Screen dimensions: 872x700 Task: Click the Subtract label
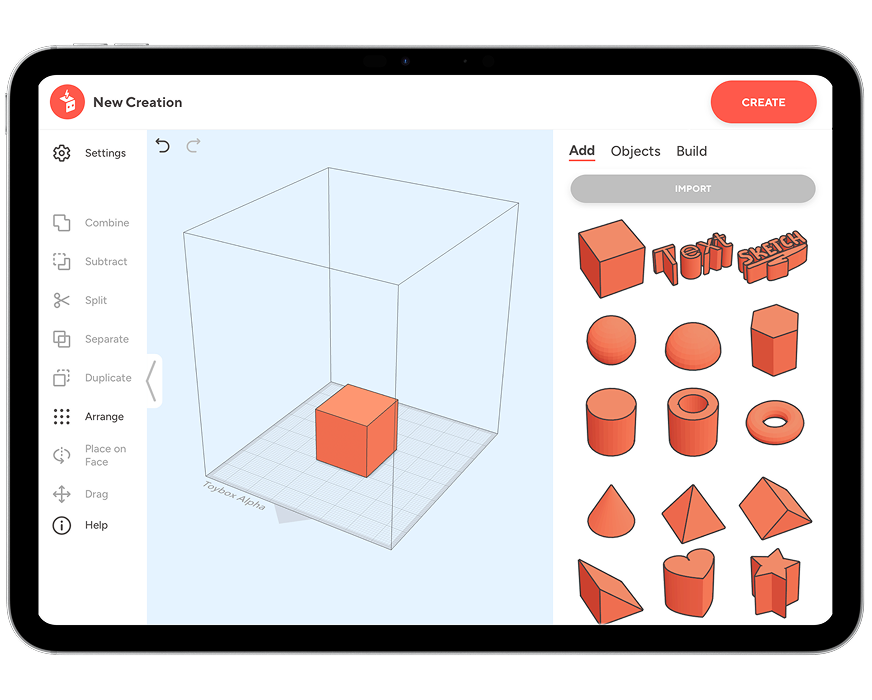click(106, 261)
